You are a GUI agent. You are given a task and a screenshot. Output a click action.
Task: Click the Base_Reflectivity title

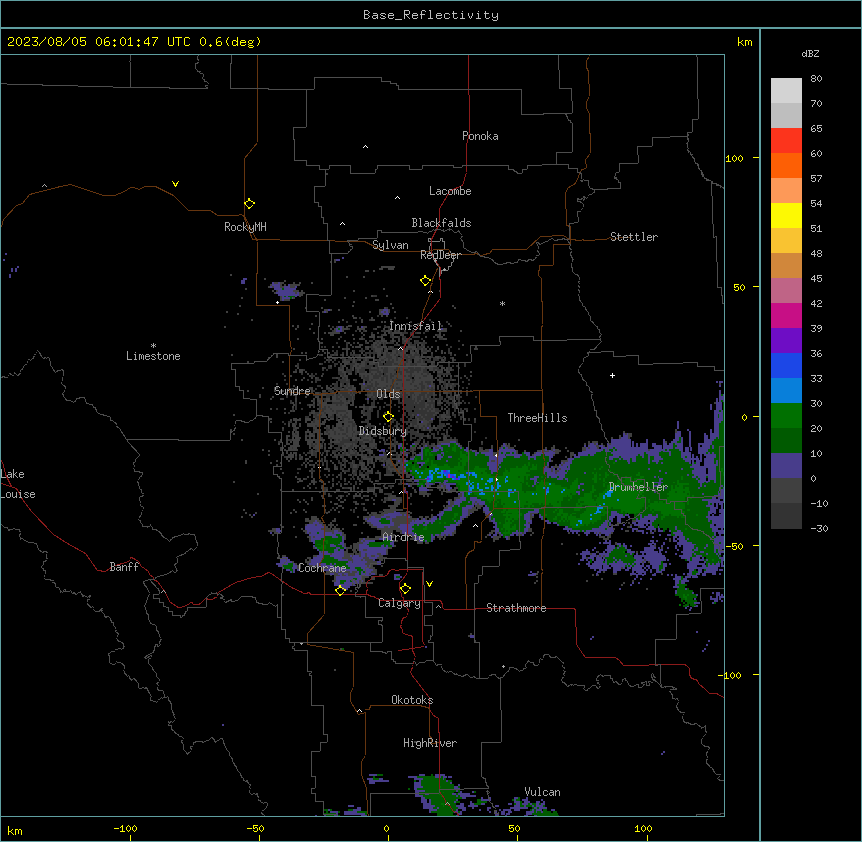tap(431, 15)
